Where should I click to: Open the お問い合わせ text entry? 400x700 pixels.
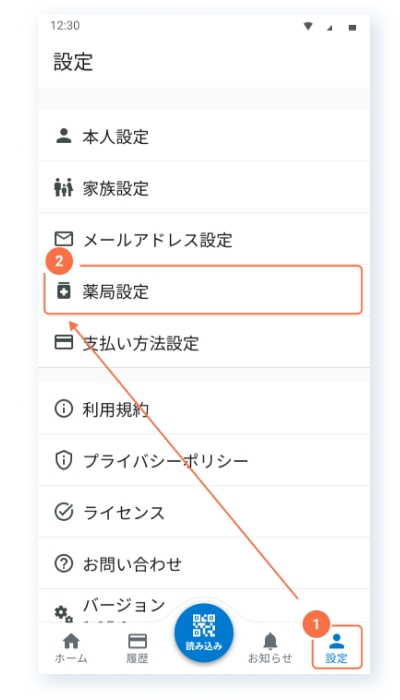[x=132, y=564]
